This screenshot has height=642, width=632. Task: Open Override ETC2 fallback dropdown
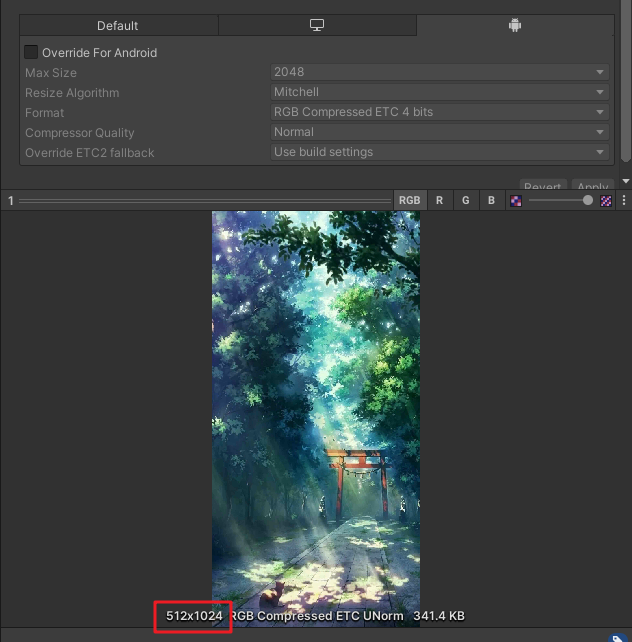click(440, 152)
